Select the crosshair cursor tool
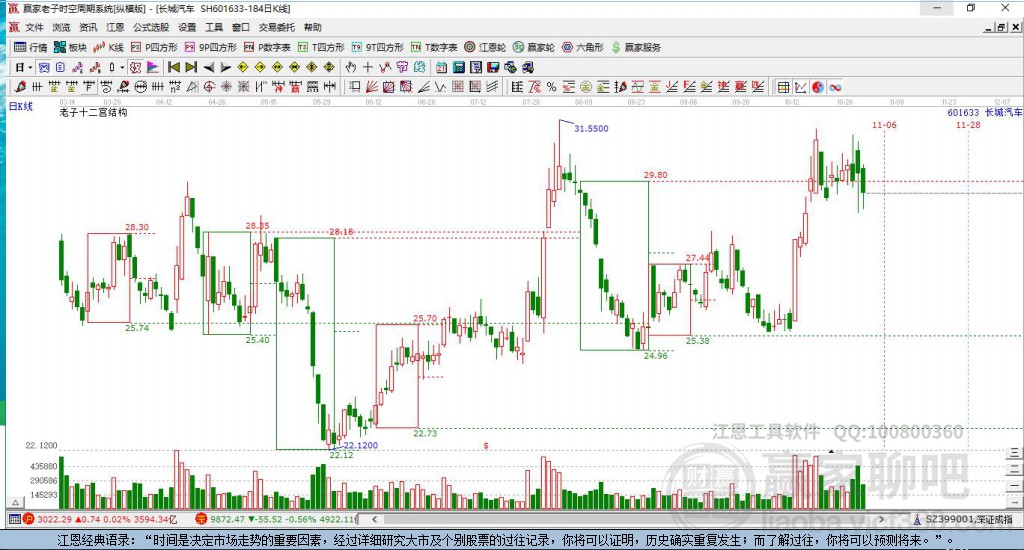The height and width of the screenshot is (550, 1024). tap(368, 67)
